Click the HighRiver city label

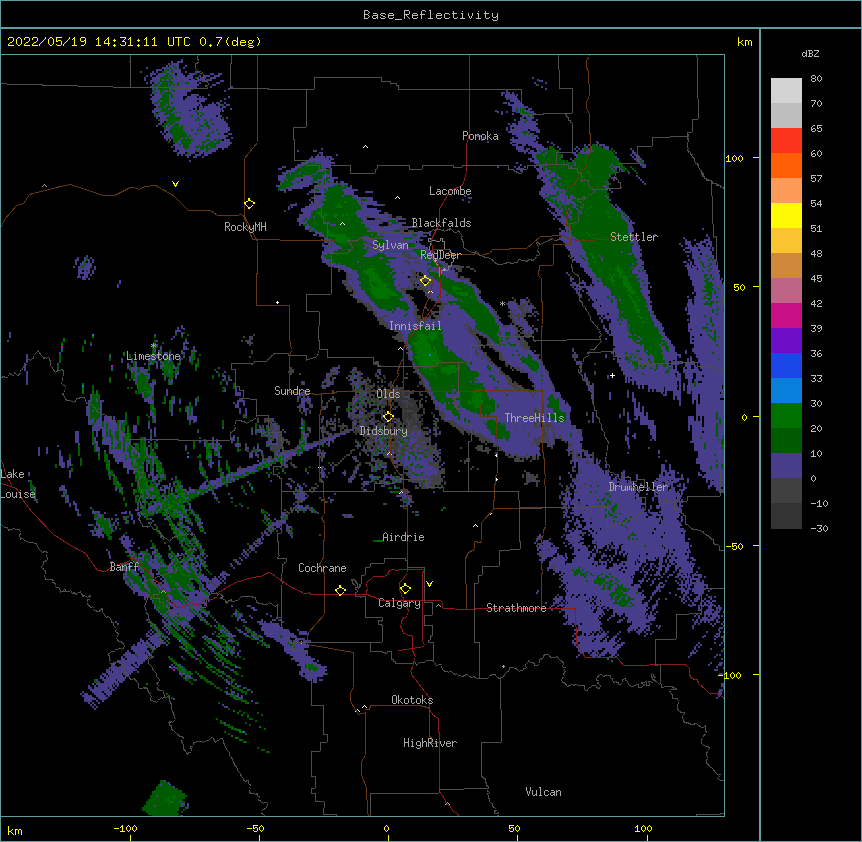[x=430, y=743]
